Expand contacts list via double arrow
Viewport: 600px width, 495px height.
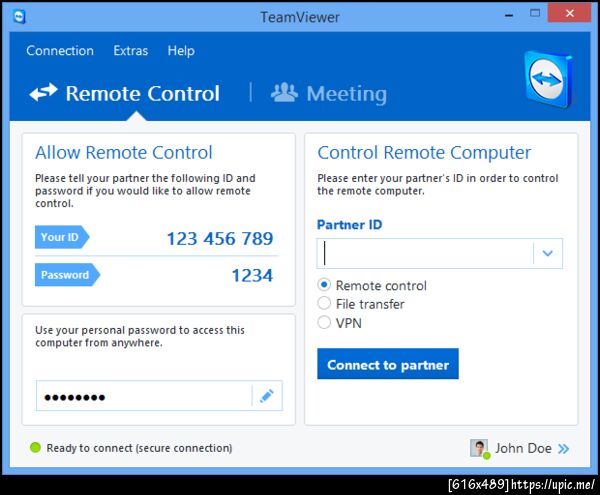point(564,448)
